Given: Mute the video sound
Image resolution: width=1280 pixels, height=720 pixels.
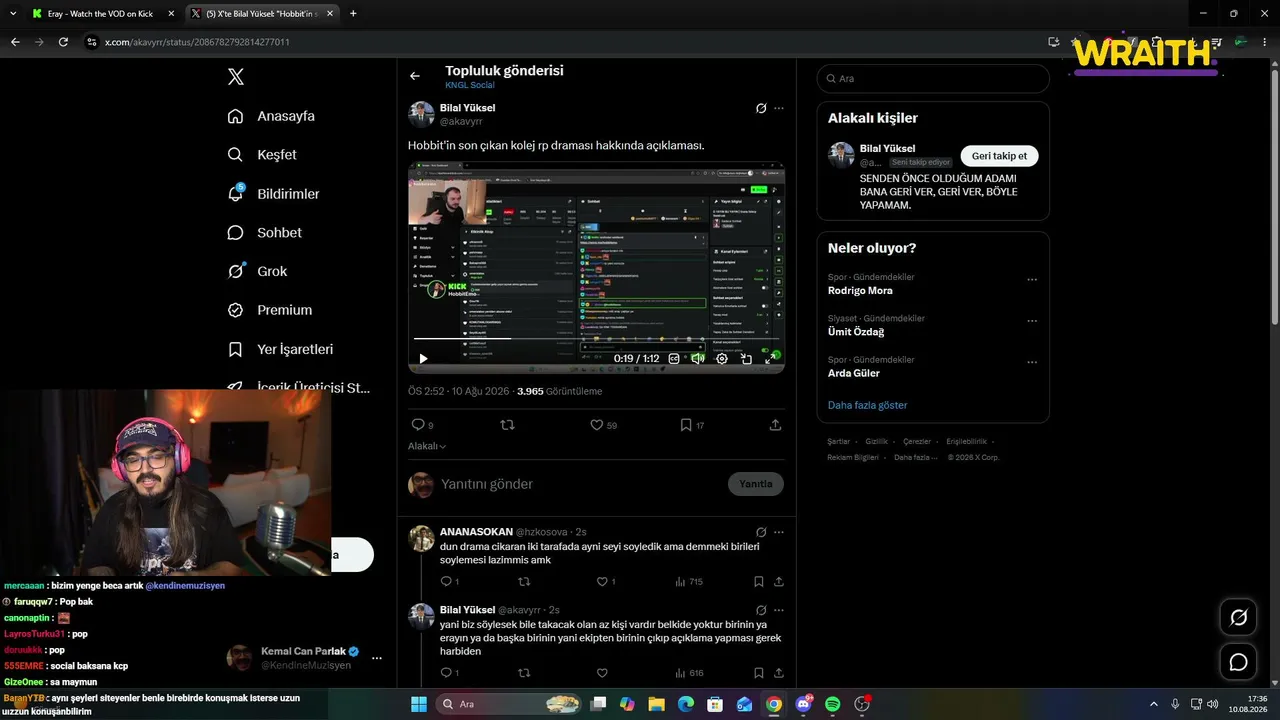Looking at the screenshot, I should point(698,358).
